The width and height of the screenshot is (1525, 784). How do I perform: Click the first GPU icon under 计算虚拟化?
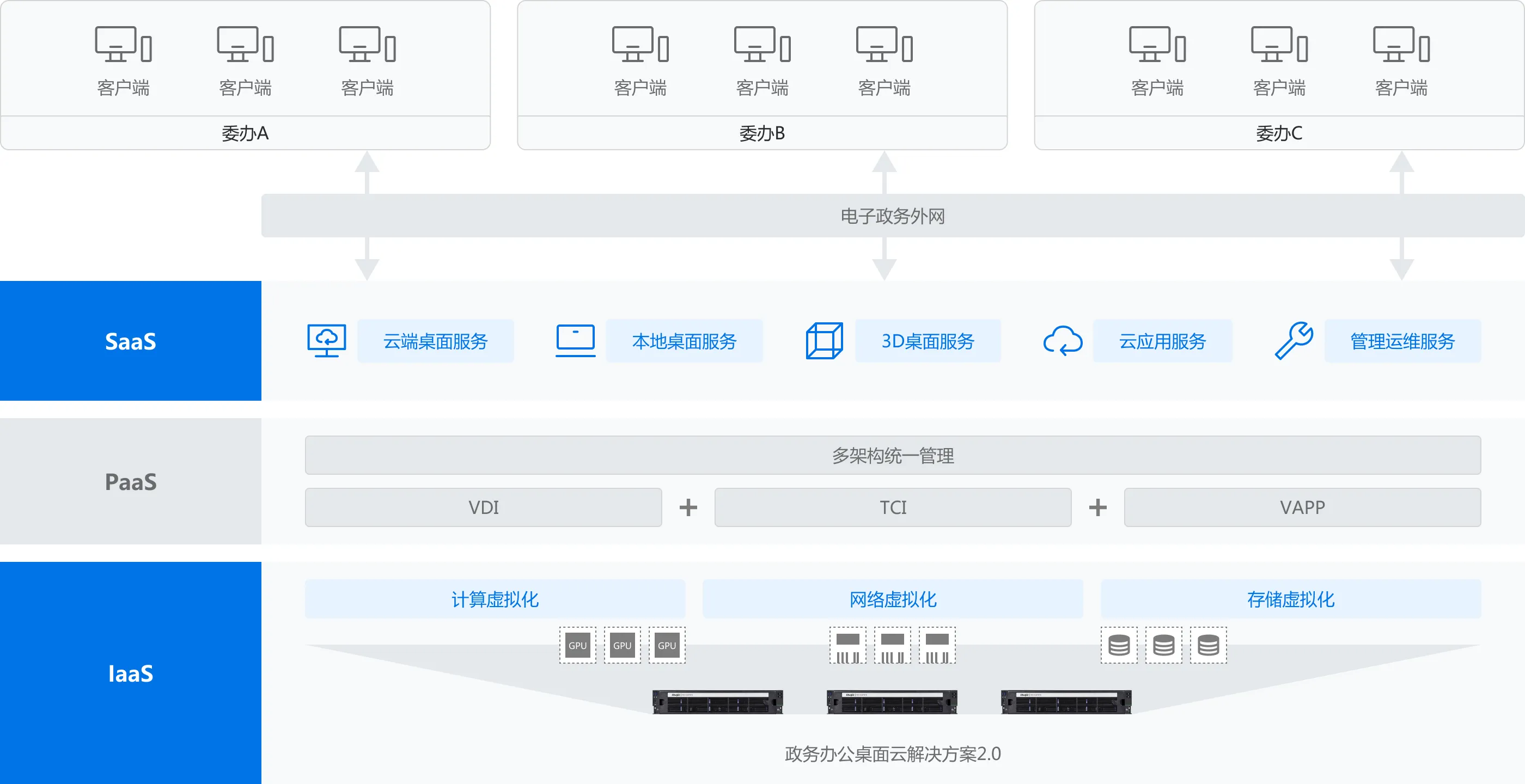[577, 646]
